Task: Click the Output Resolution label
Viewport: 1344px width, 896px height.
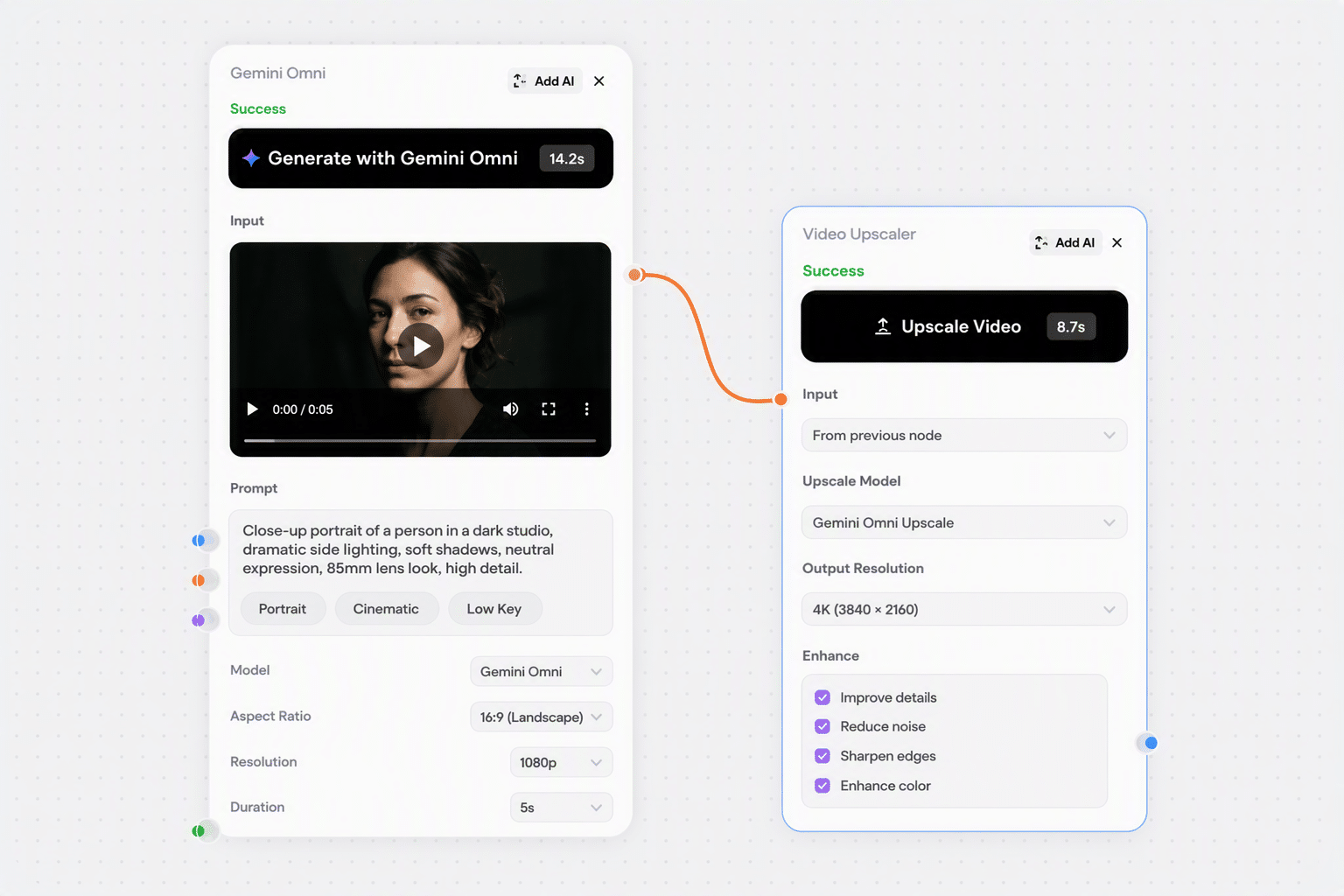Action: [863, 569]
